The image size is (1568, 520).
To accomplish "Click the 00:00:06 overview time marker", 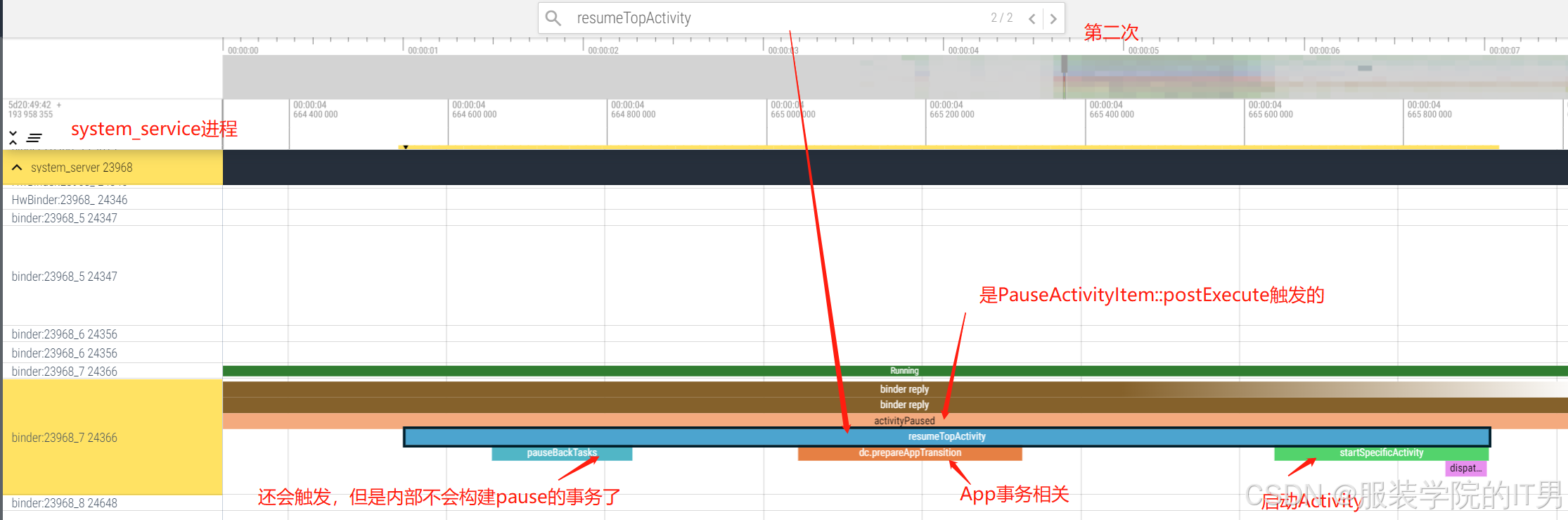I will pos(1324,51).
